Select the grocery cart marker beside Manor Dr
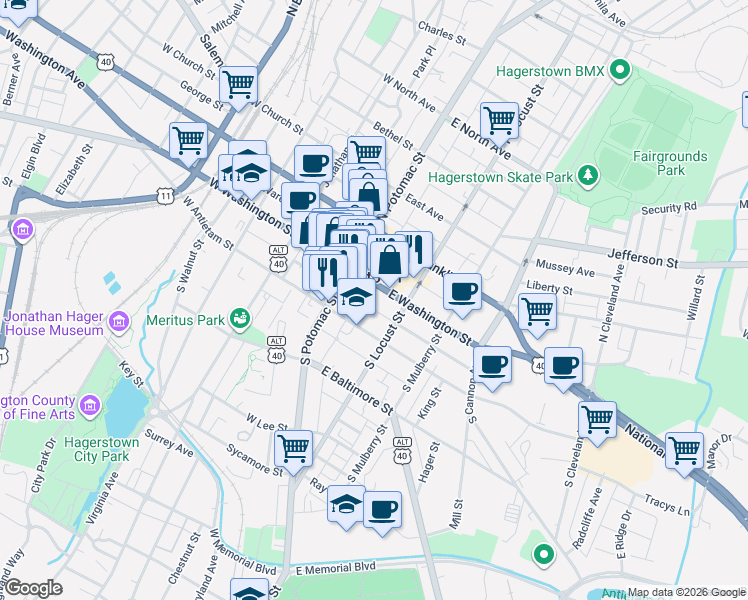The height and width of the screenshot is (600, 748). point(684,455)
